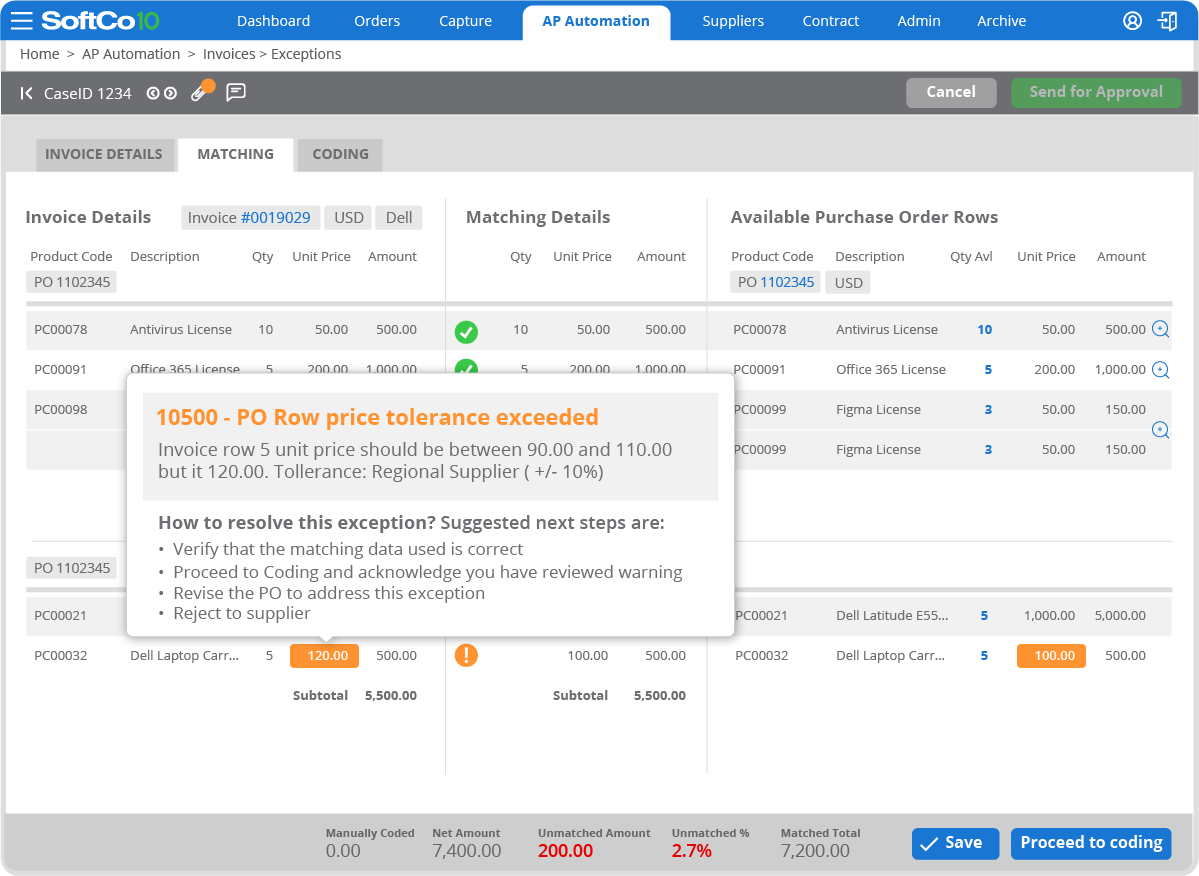This screenshot has height=876, width=1199.
Task: Click the user profile icon
Action: coord(1132,21)
